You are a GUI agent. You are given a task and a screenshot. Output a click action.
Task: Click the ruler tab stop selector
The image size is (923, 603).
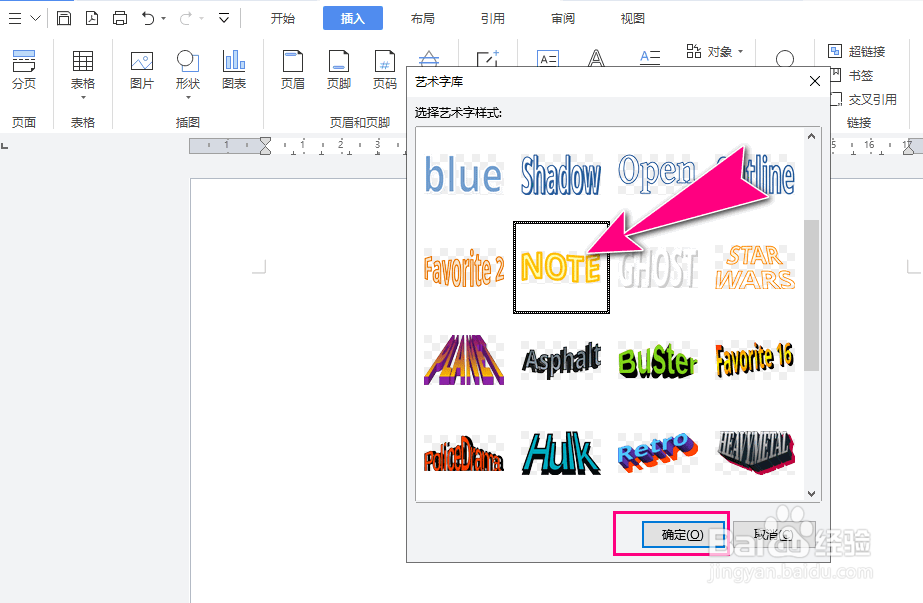pyautogui.click(x=5, y=145)
